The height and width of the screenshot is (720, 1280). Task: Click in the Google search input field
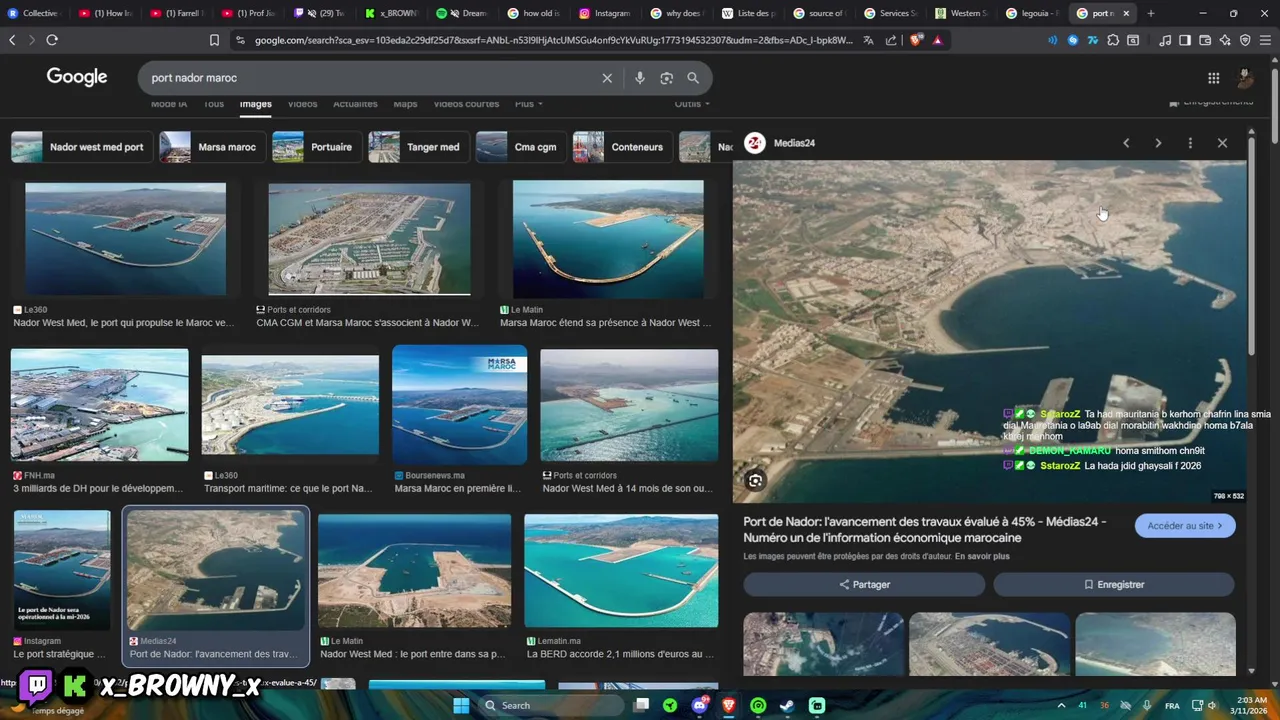click(x=370, y=78)
